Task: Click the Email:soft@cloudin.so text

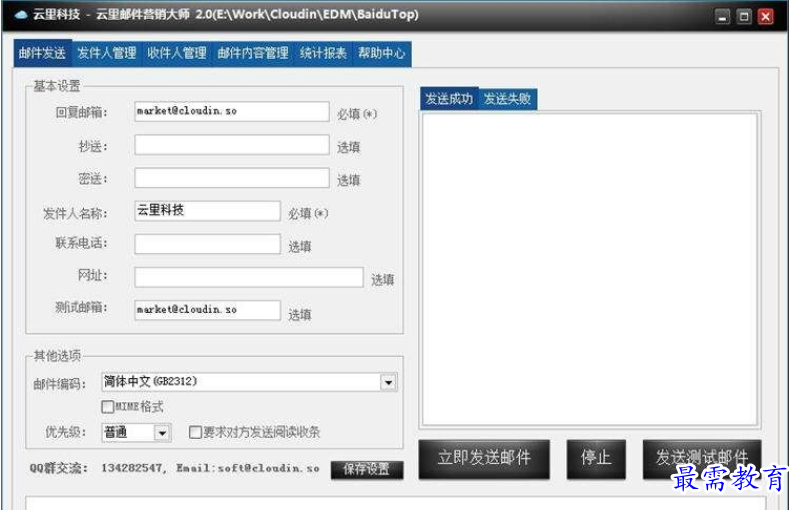Action: (248, 468)
